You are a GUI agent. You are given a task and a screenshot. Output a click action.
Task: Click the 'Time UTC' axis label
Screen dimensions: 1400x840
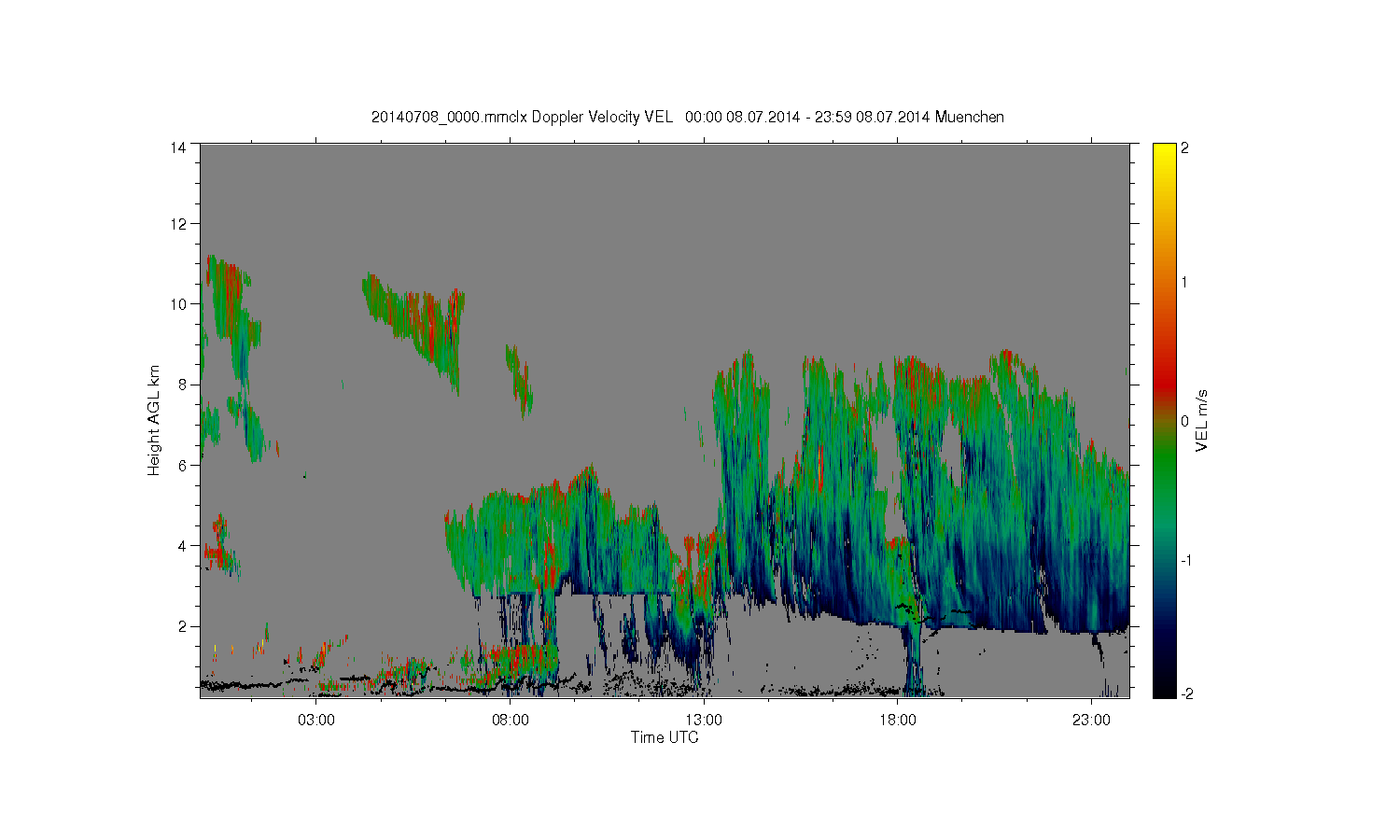coord(665,737)
